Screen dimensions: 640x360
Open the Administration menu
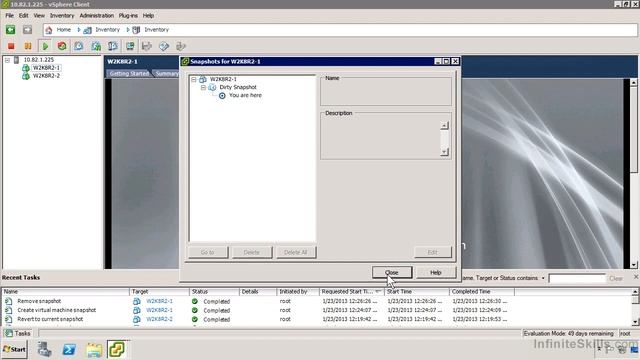coord(97,16)
